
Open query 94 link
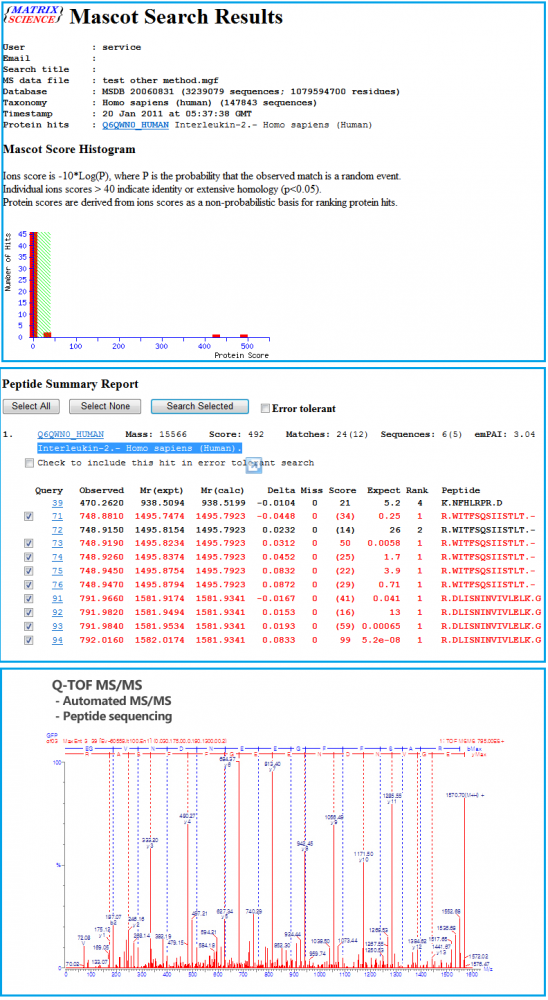click(x=57, y=639)
